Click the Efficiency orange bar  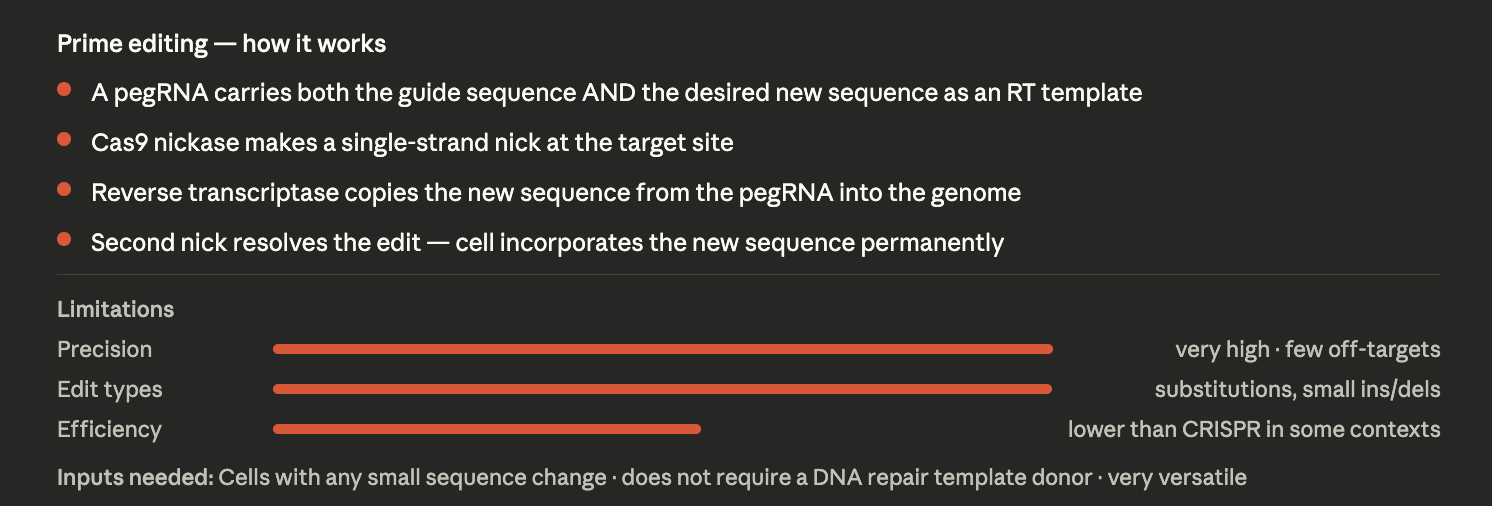click(487, 429)
